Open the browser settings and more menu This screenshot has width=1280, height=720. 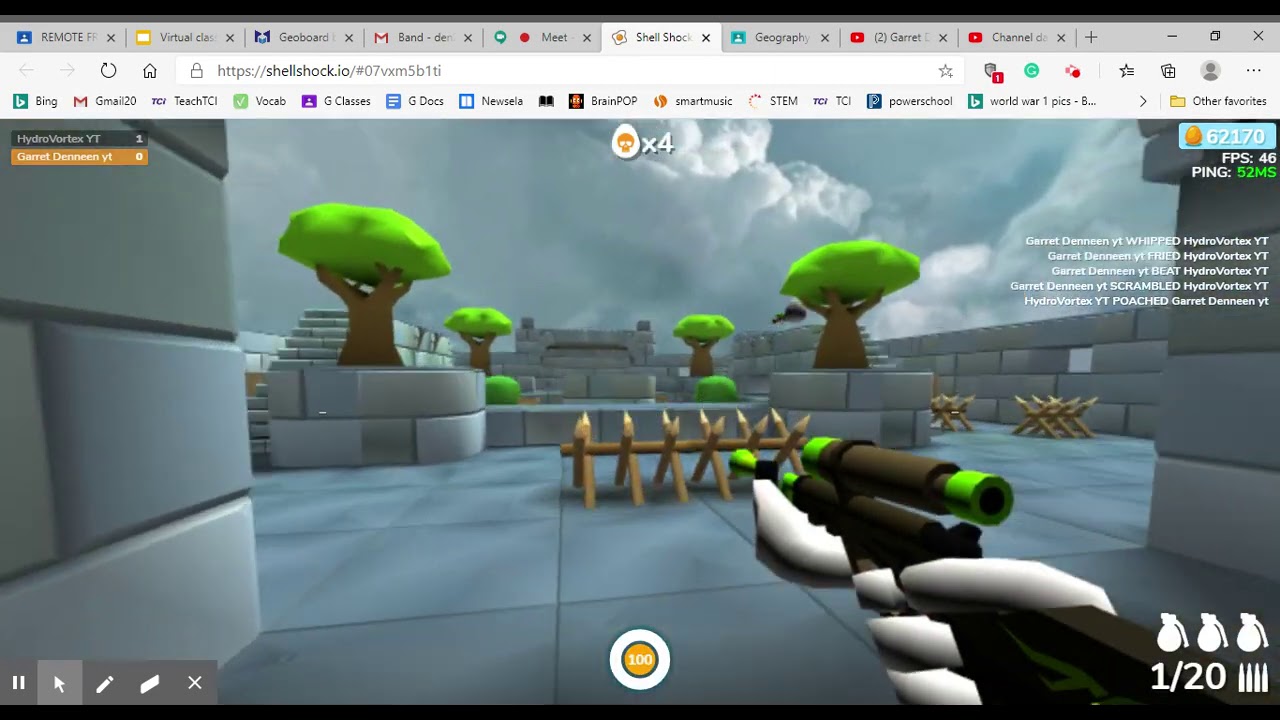(x=1253, y=71)
